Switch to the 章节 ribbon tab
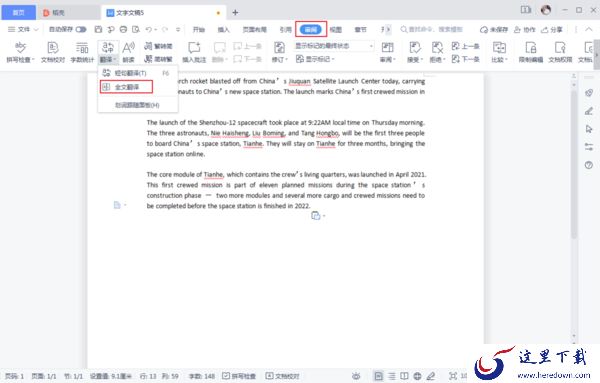 pyautogui.click(x=360, y=29)
